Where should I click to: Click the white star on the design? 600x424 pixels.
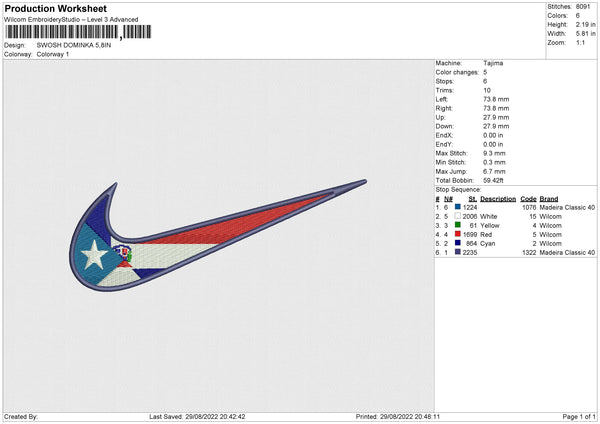point(94,254)
